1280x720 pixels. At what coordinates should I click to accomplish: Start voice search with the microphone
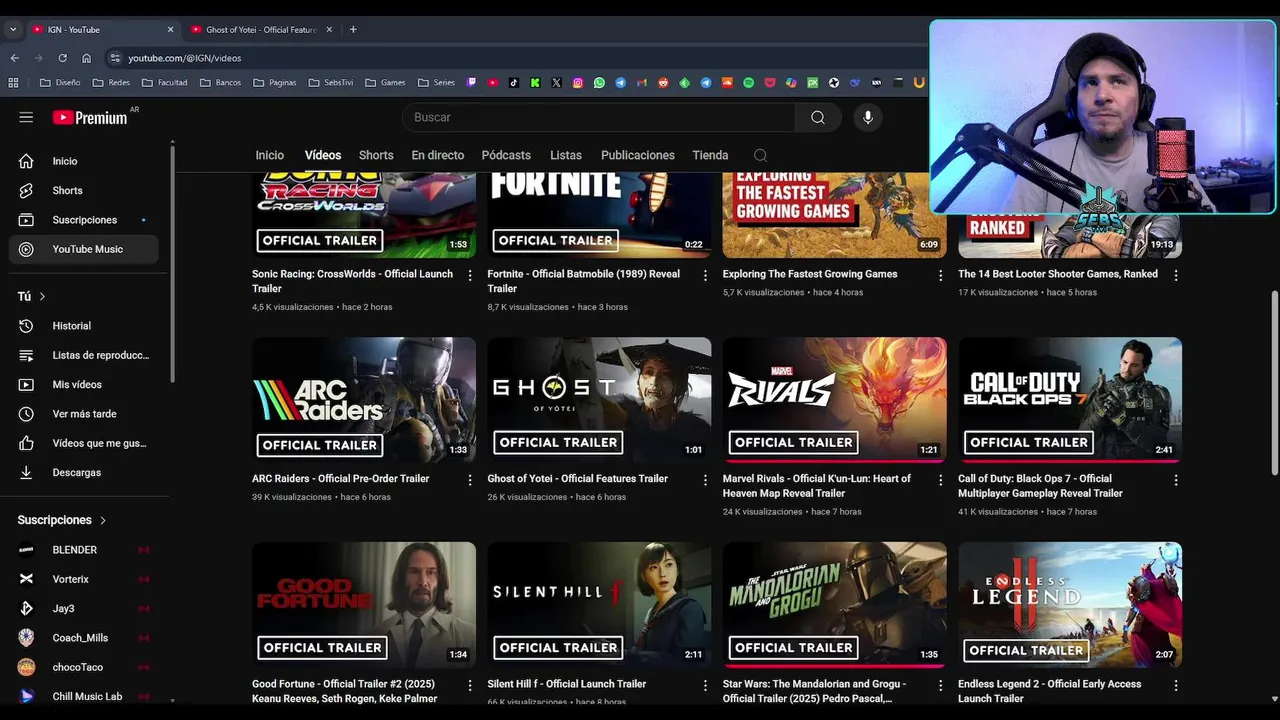click(x=867, y=117)
